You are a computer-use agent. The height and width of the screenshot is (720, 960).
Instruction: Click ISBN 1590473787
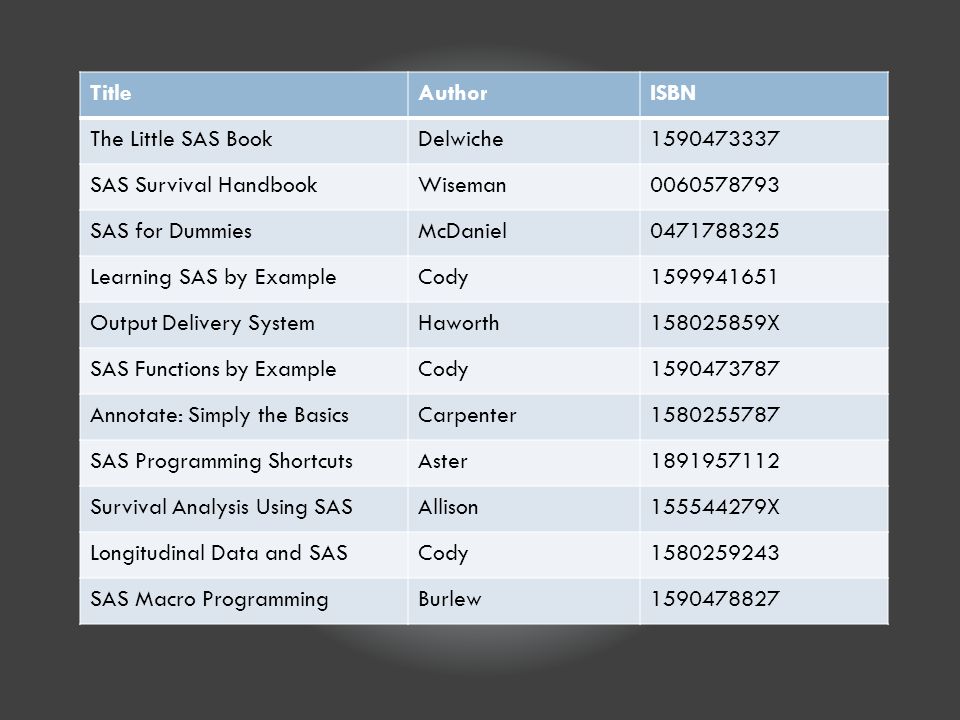[714, 369]
